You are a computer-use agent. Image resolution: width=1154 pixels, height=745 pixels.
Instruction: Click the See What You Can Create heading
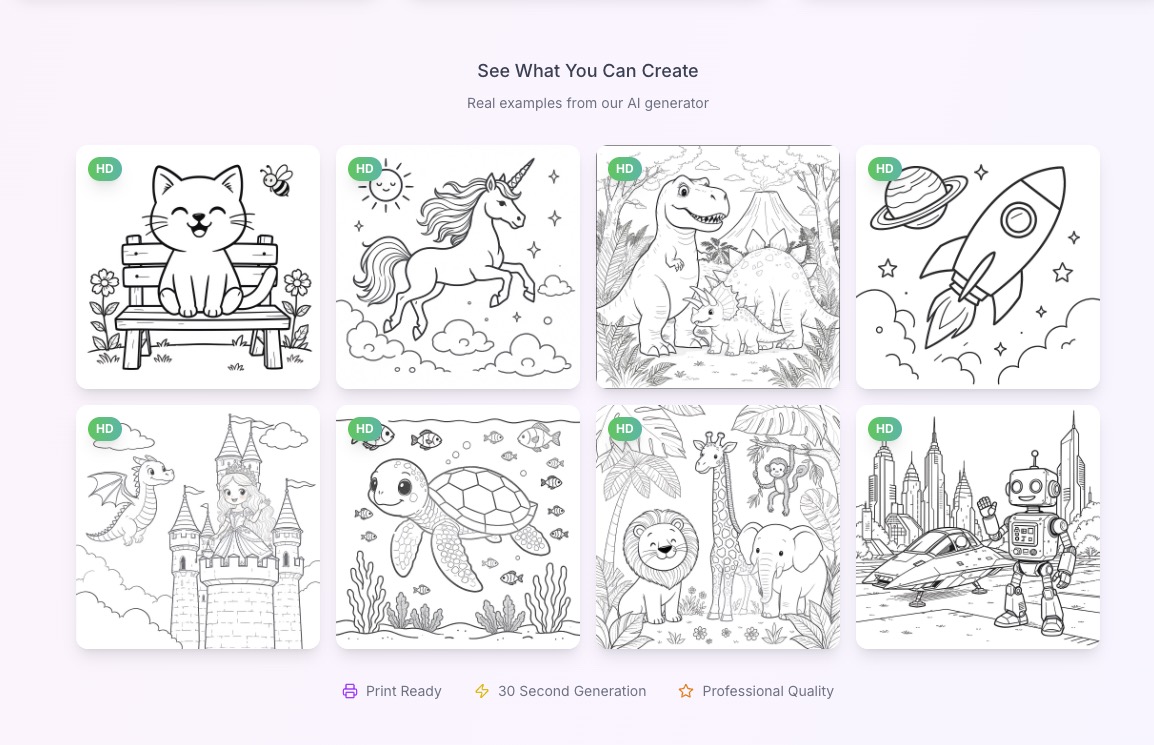tap(588, 71)
